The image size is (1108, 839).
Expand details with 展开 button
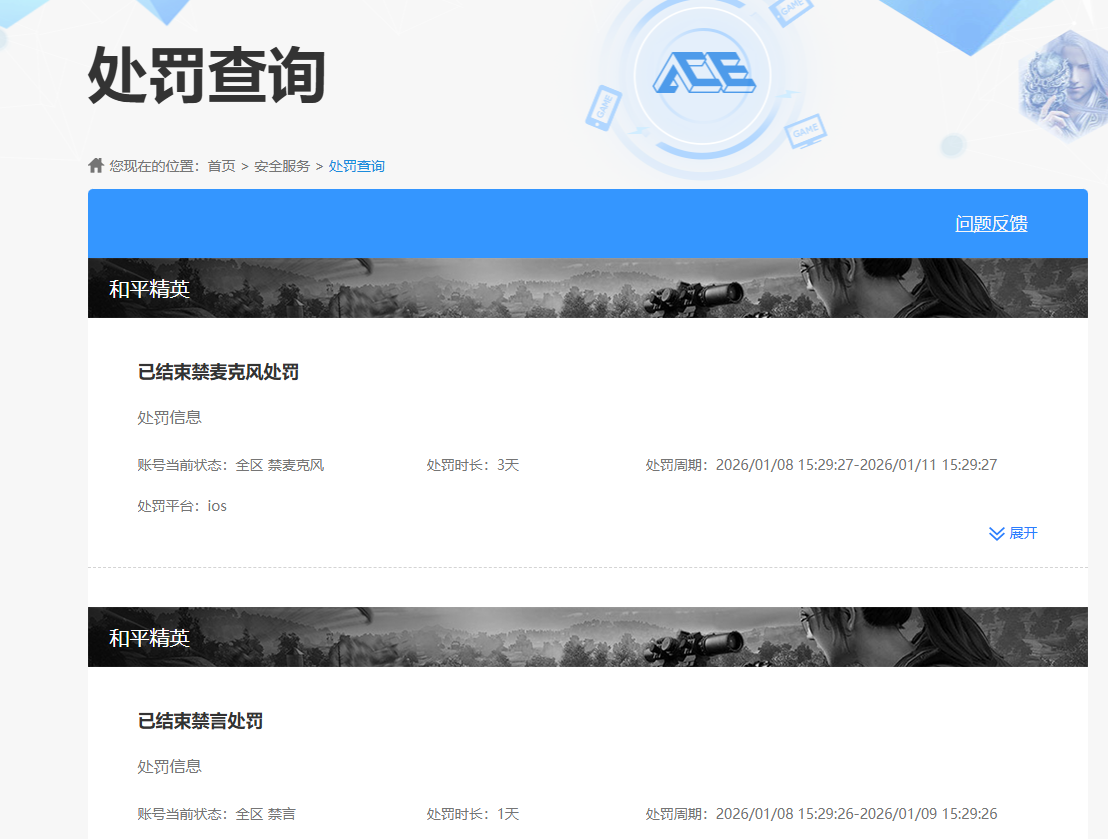[1013, 533]
